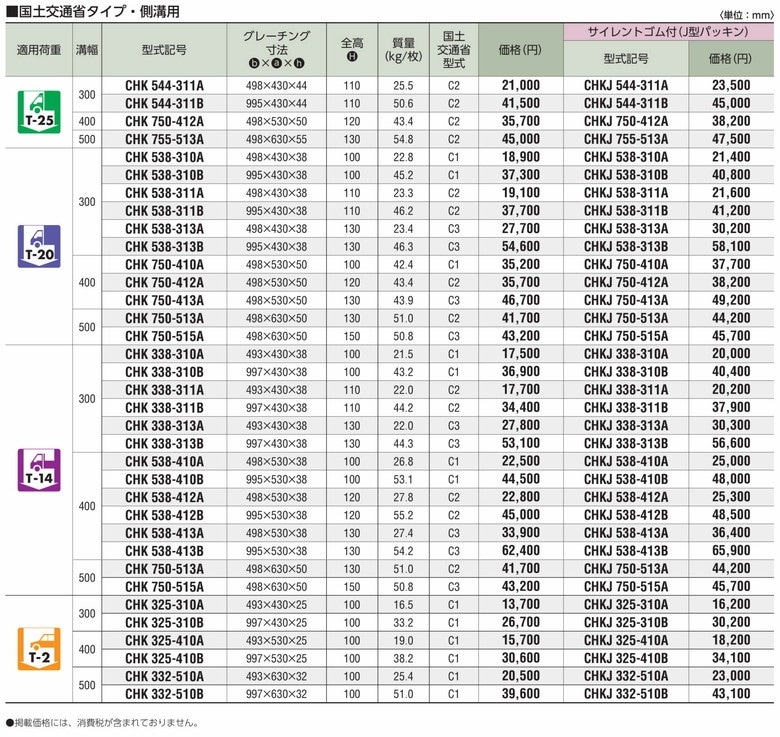Screen dimensions: 780x737
Task: Select the 13,700 price for CHK 325-310A
Action: [x=520, y=605]
